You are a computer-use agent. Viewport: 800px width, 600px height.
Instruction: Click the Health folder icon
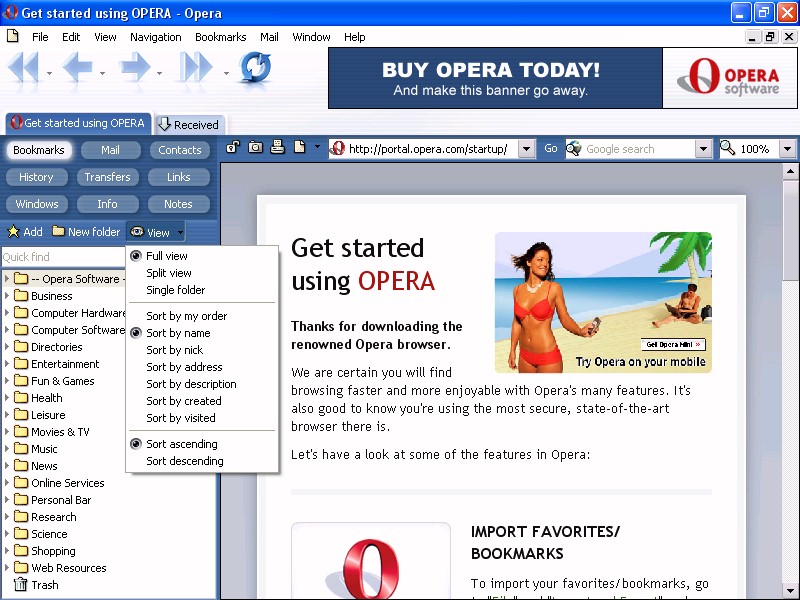point(21,397)
